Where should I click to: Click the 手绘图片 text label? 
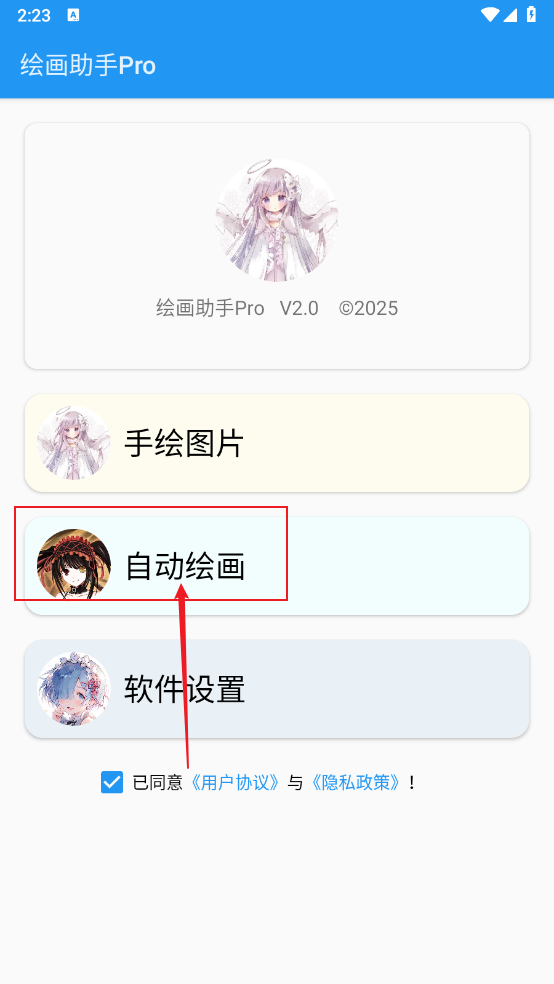(x=184, y=443)
